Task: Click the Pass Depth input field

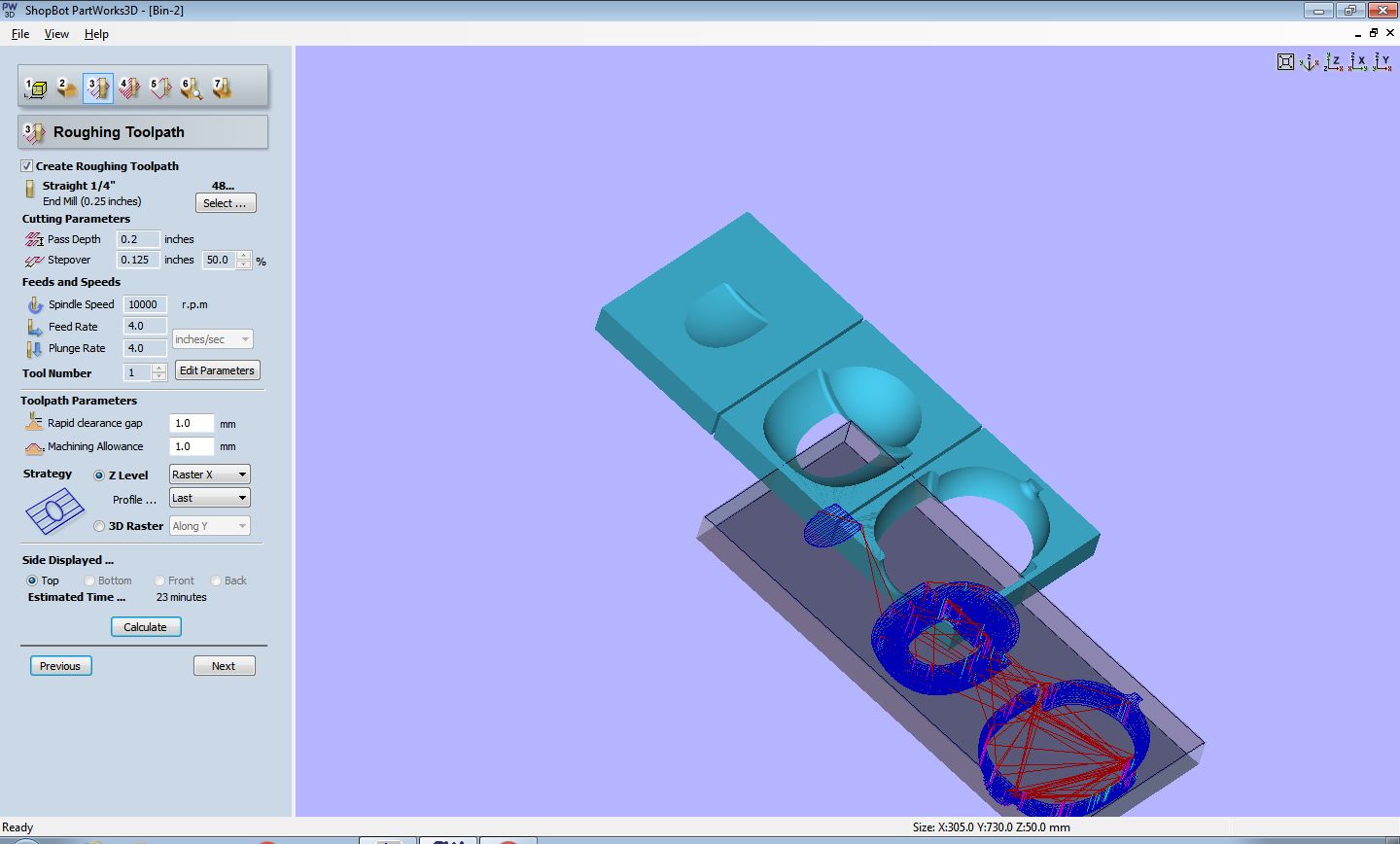Action: coord(138,239)
